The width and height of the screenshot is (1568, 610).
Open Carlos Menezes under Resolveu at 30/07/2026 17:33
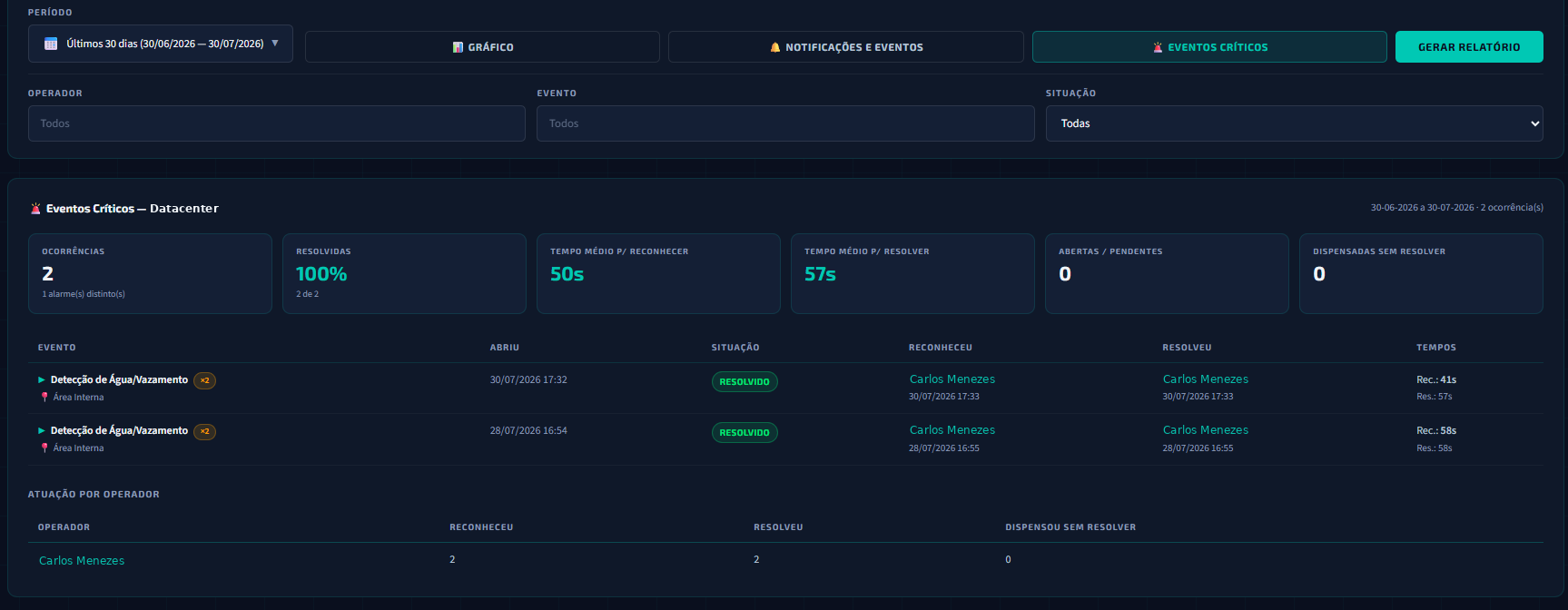[x=1206, y=379]
